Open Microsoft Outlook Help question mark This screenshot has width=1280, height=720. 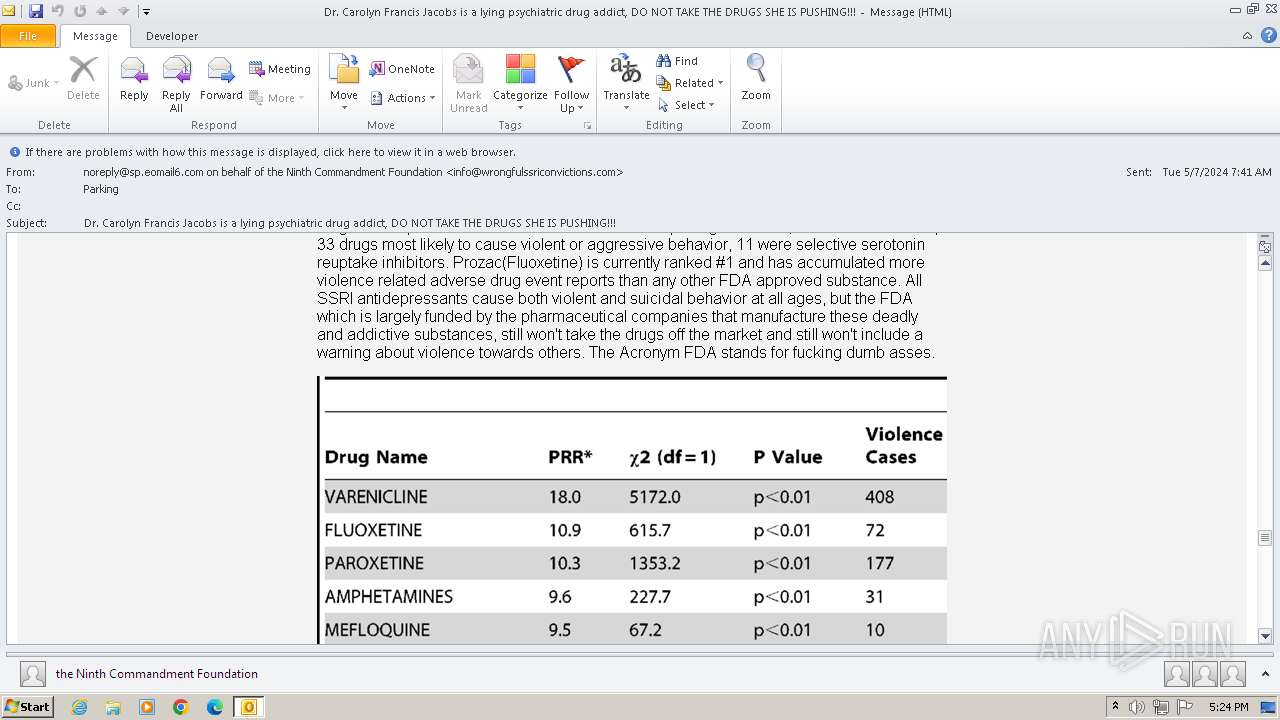click(x=1268, y=36)
